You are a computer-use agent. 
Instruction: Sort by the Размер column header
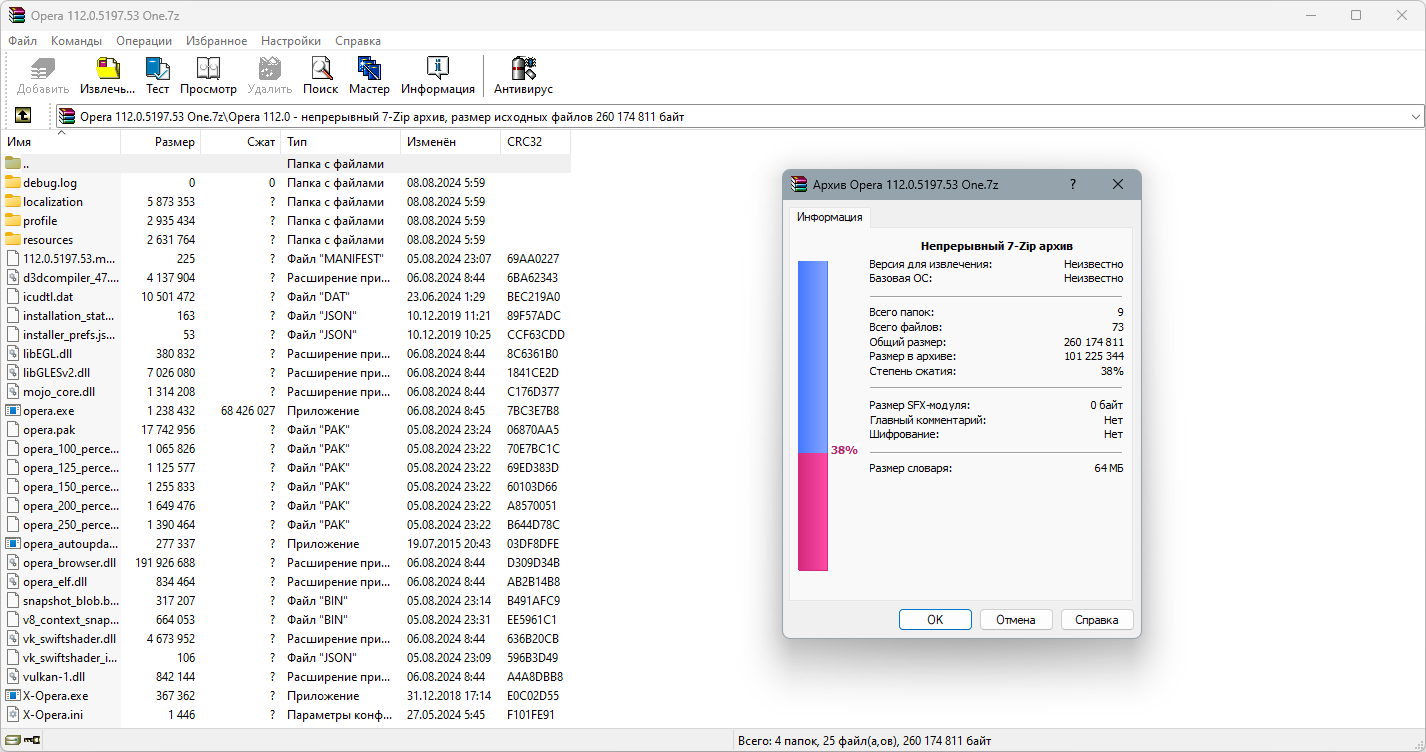coord(161,142)
